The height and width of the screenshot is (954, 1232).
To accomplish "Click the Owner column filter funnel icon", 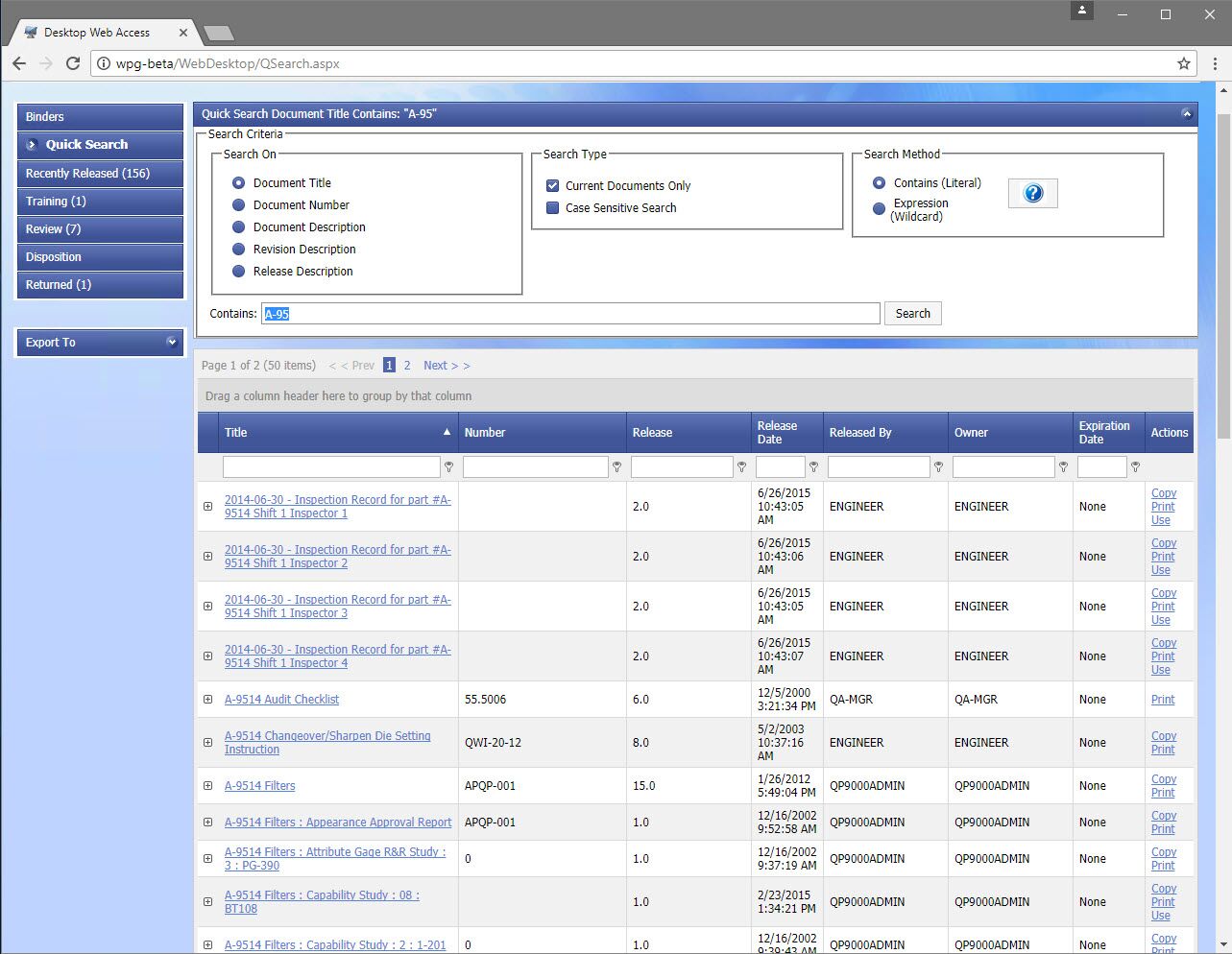I will point(1063,466).
